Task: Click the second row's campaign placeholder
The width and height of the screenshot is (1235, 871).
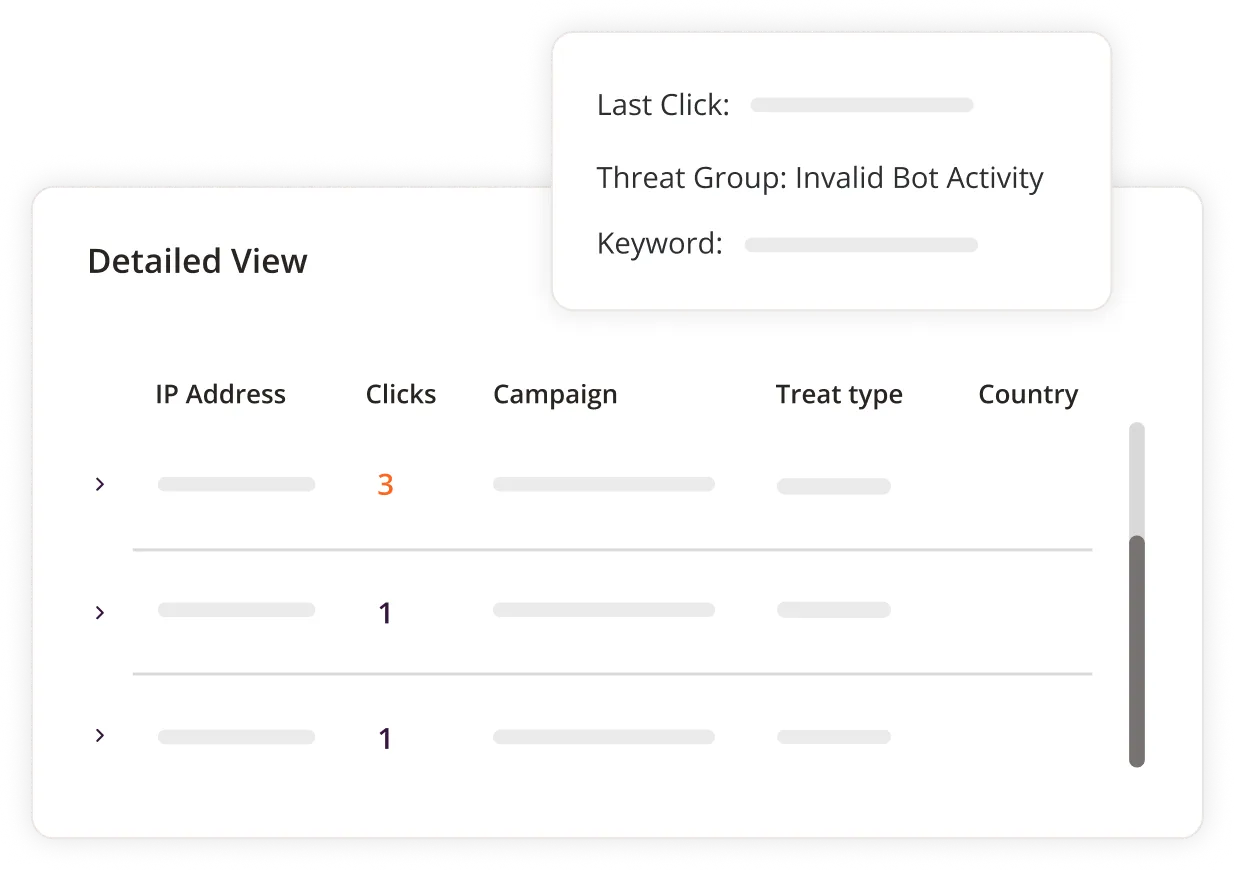Action: pos(603,610)
